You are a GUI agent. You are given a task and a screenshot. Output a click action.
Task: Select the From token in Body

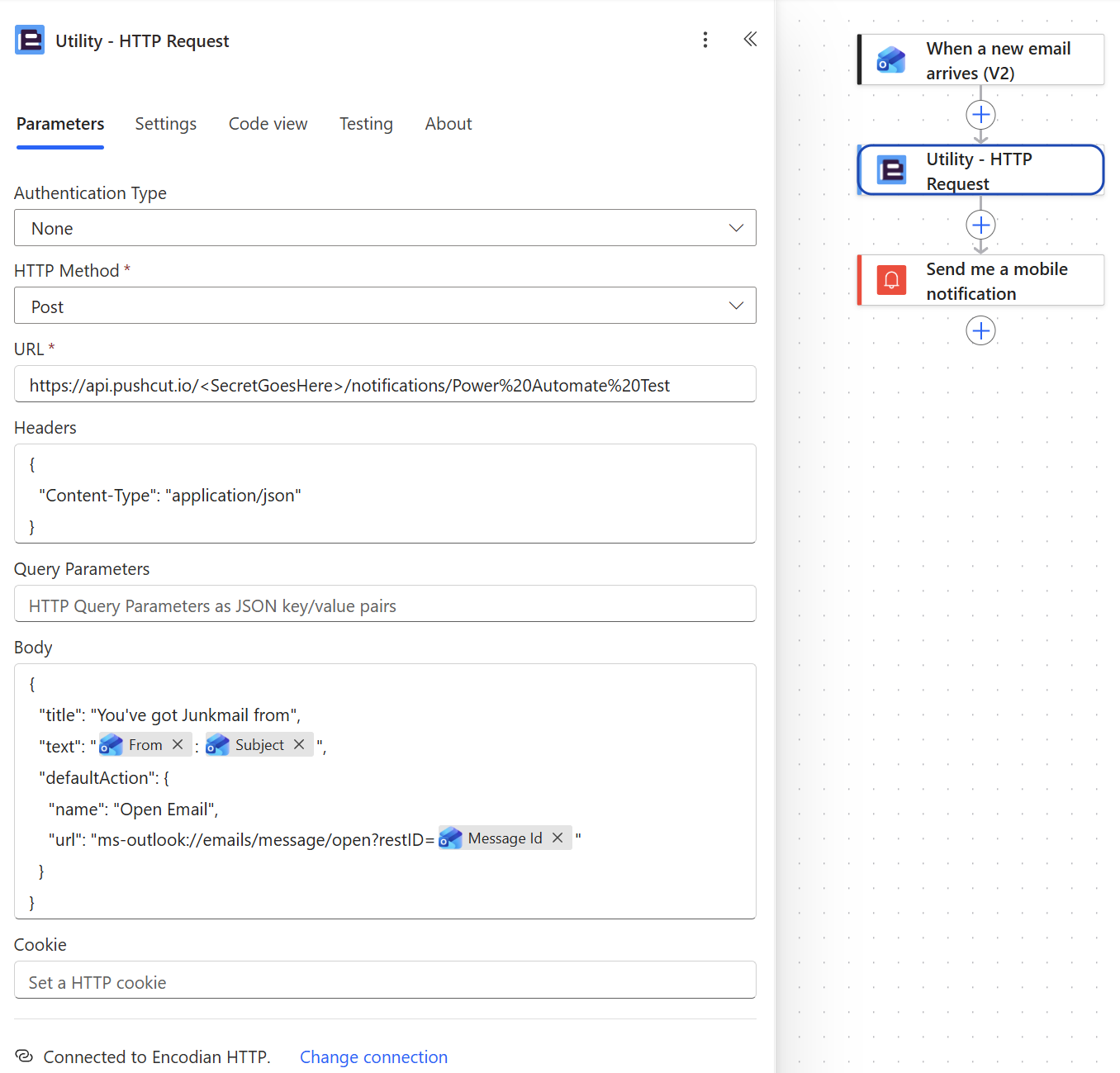pos(145,745)
